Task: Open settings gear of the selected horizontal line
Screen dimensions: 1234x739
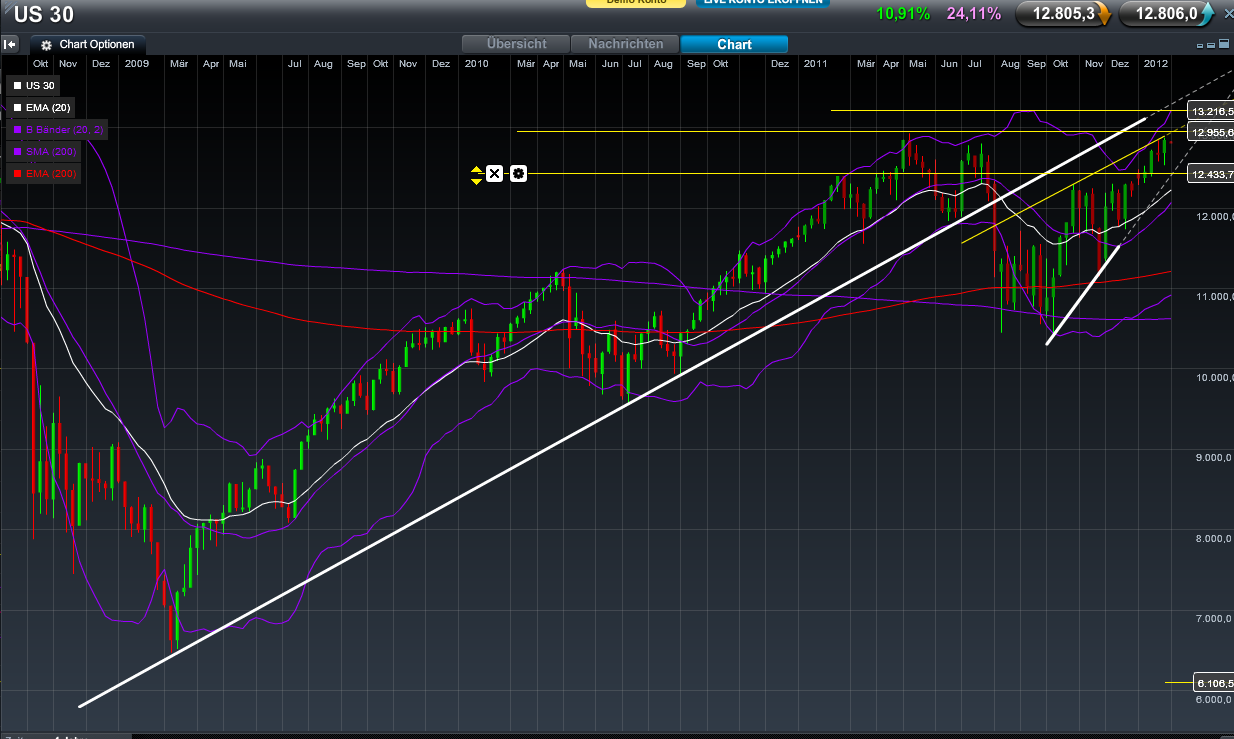Action: [518, 174]
